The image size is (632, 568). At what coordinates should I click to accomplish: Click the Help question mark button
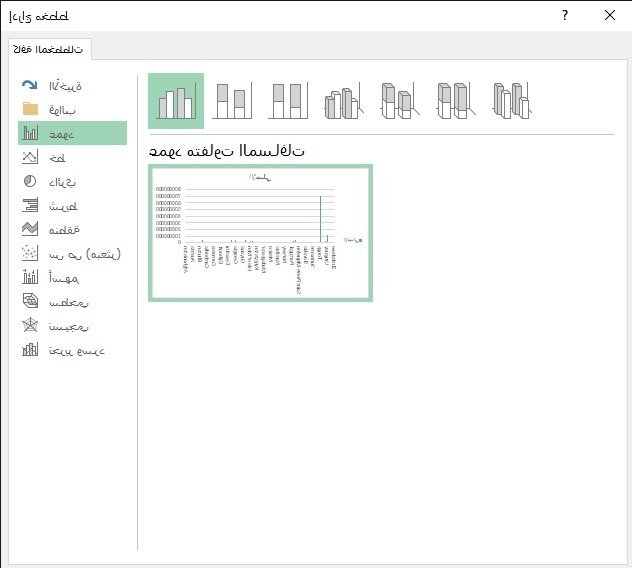565,15
